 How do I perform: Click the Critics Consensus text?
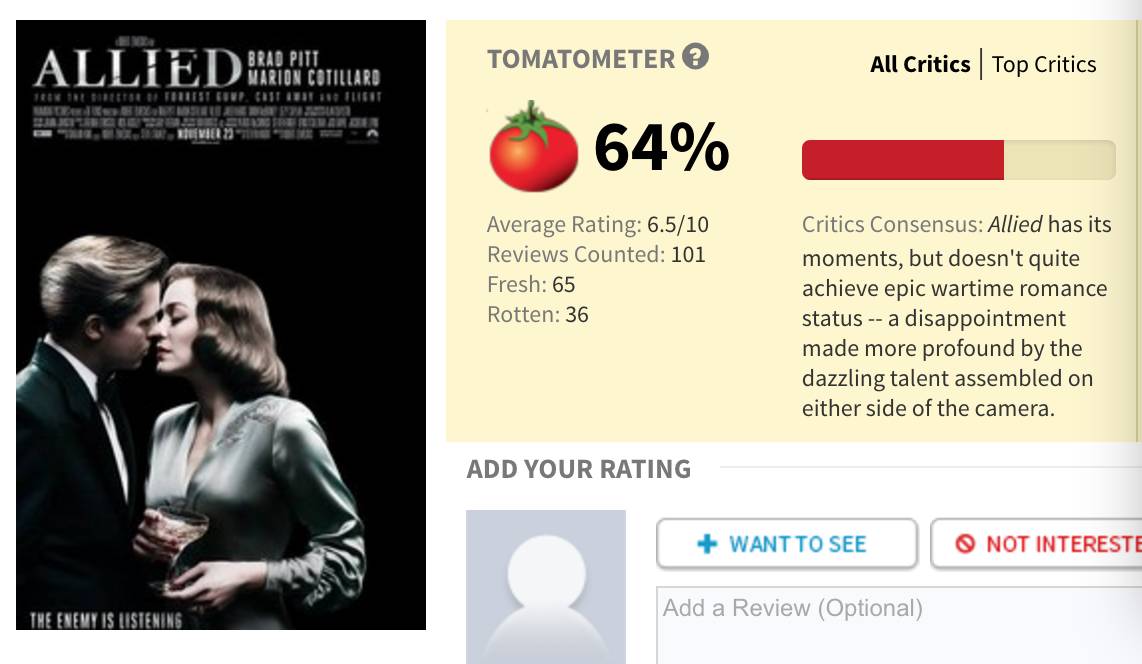pos(956,316)
